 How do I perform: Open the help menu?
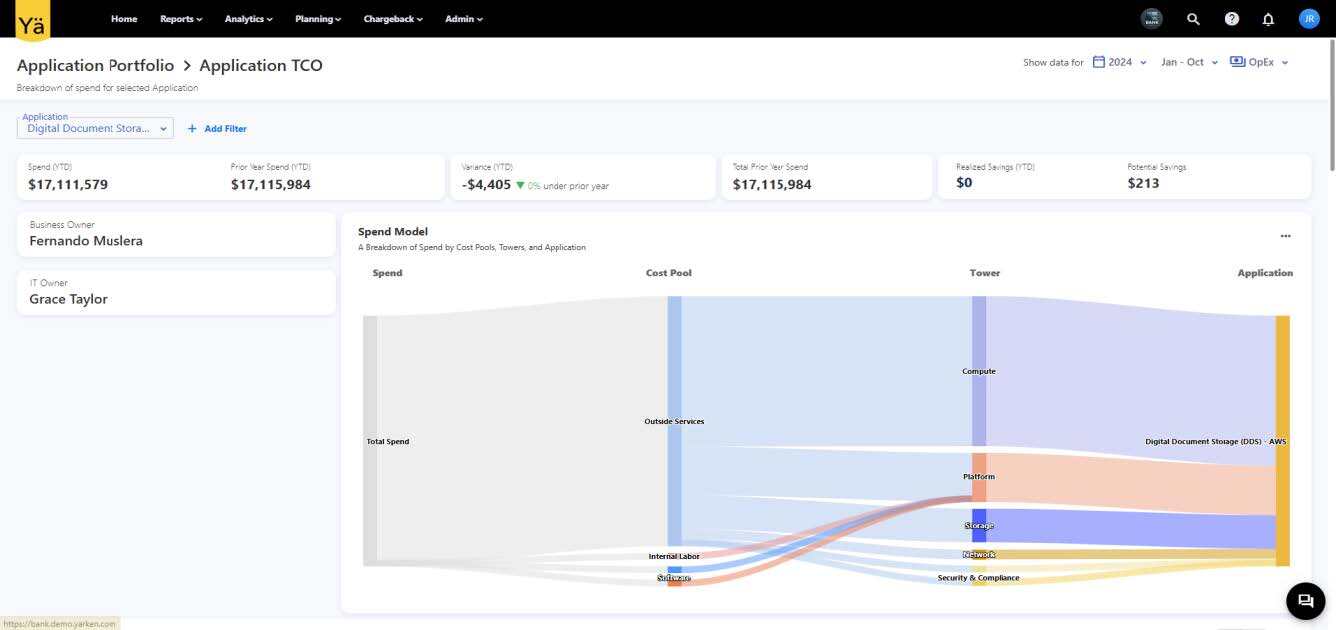tap(1231, 18)
